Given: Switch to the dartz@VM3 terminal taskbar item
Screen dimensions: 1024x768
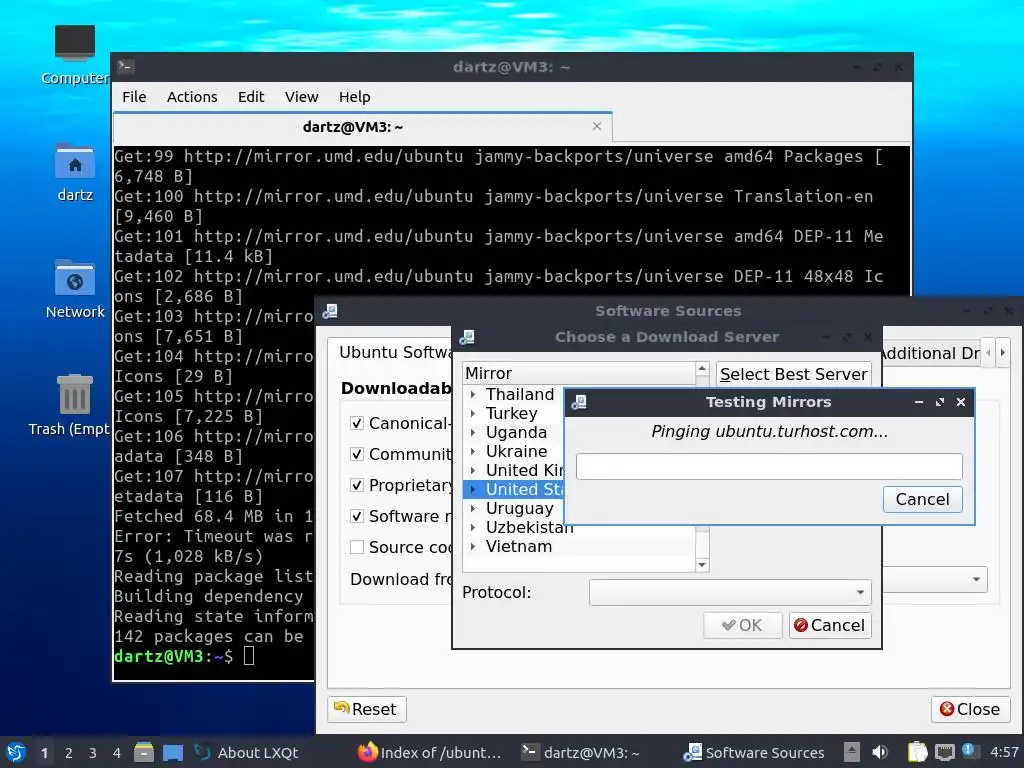Looking at the screenshot, I should [580, 752].
